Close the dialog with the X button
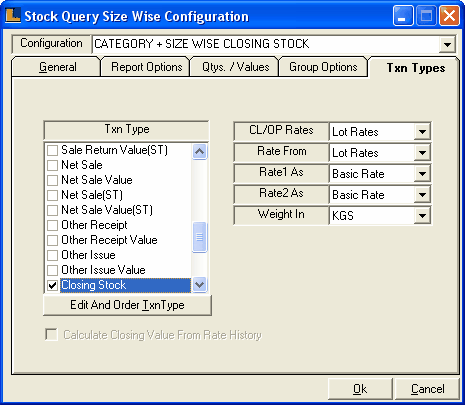The image size is (465, 405). (x=449, y=15)
